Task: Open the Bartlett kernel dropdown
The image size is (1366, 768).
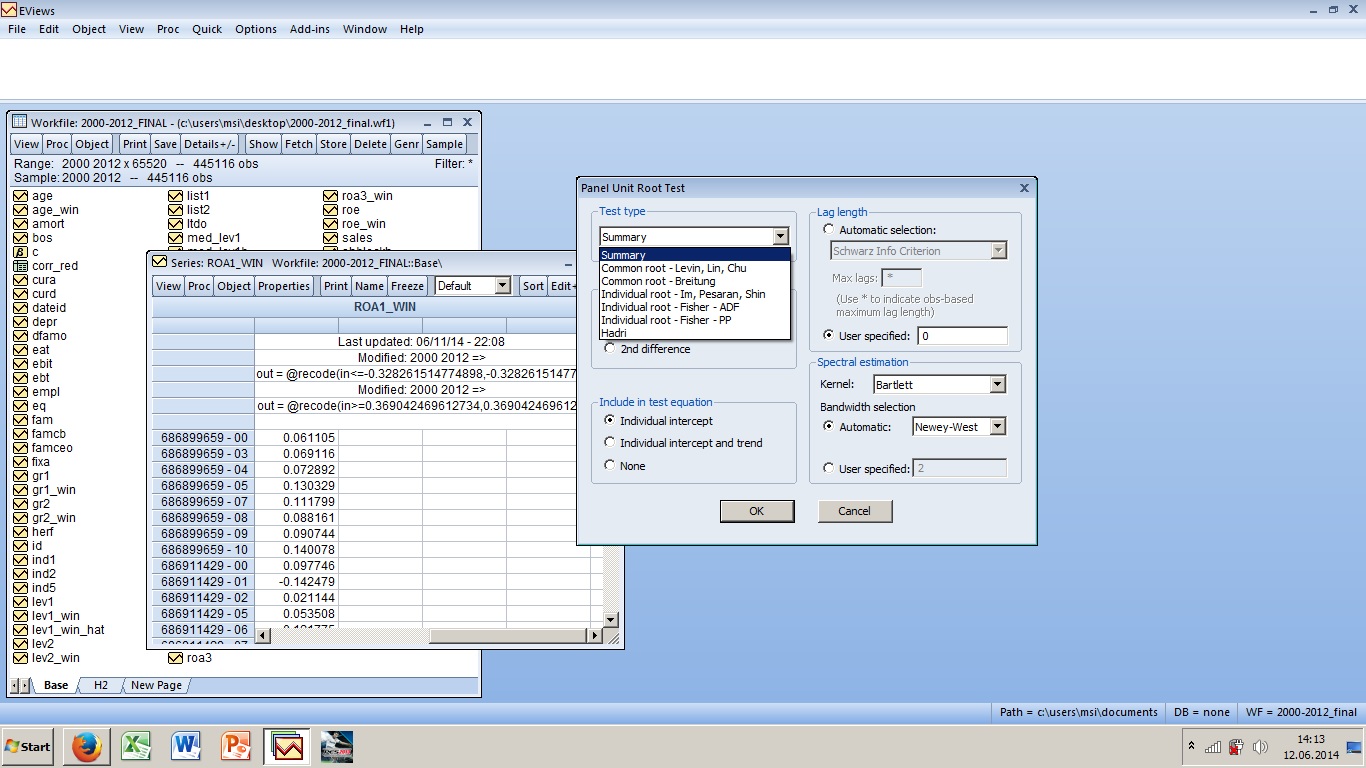Action: coord(995,384)
